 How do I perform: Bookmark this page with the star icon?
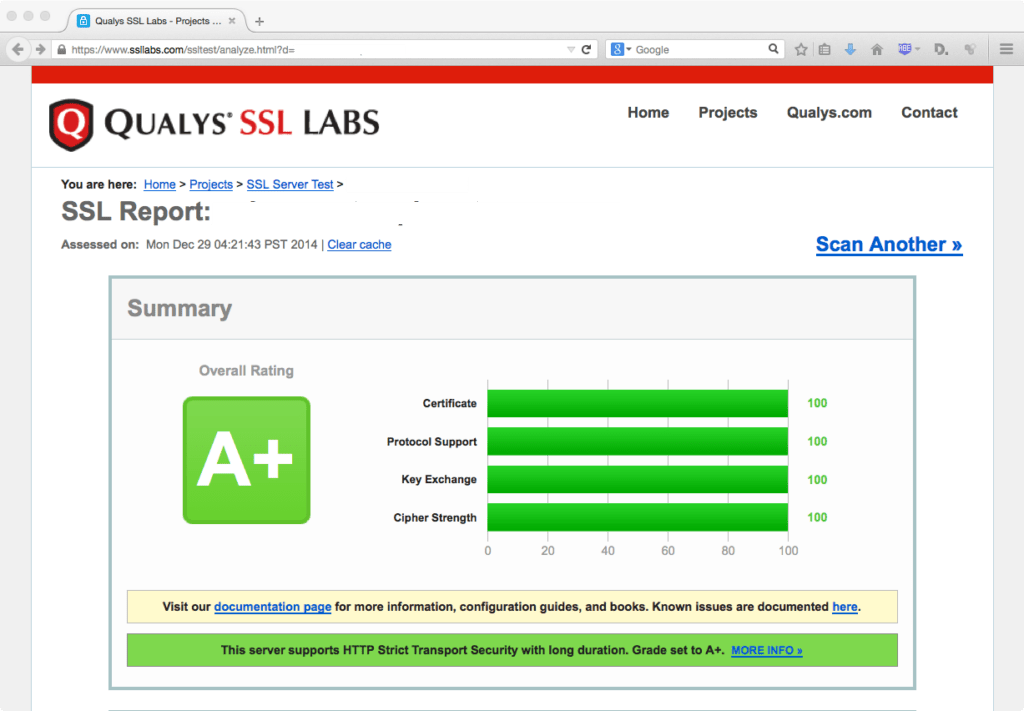[x=801, y=49]
